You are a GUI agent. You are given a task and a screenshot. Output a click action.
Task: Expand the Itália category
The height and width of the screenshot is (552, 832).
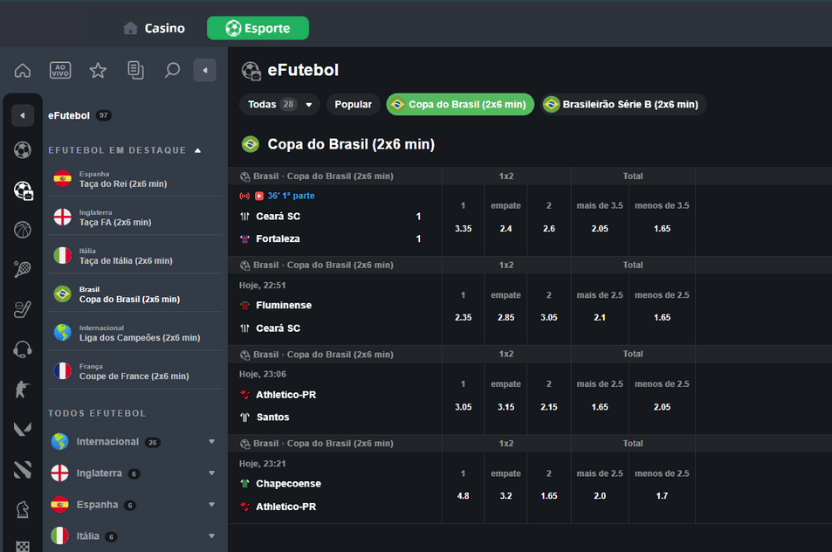pos(212,536)
